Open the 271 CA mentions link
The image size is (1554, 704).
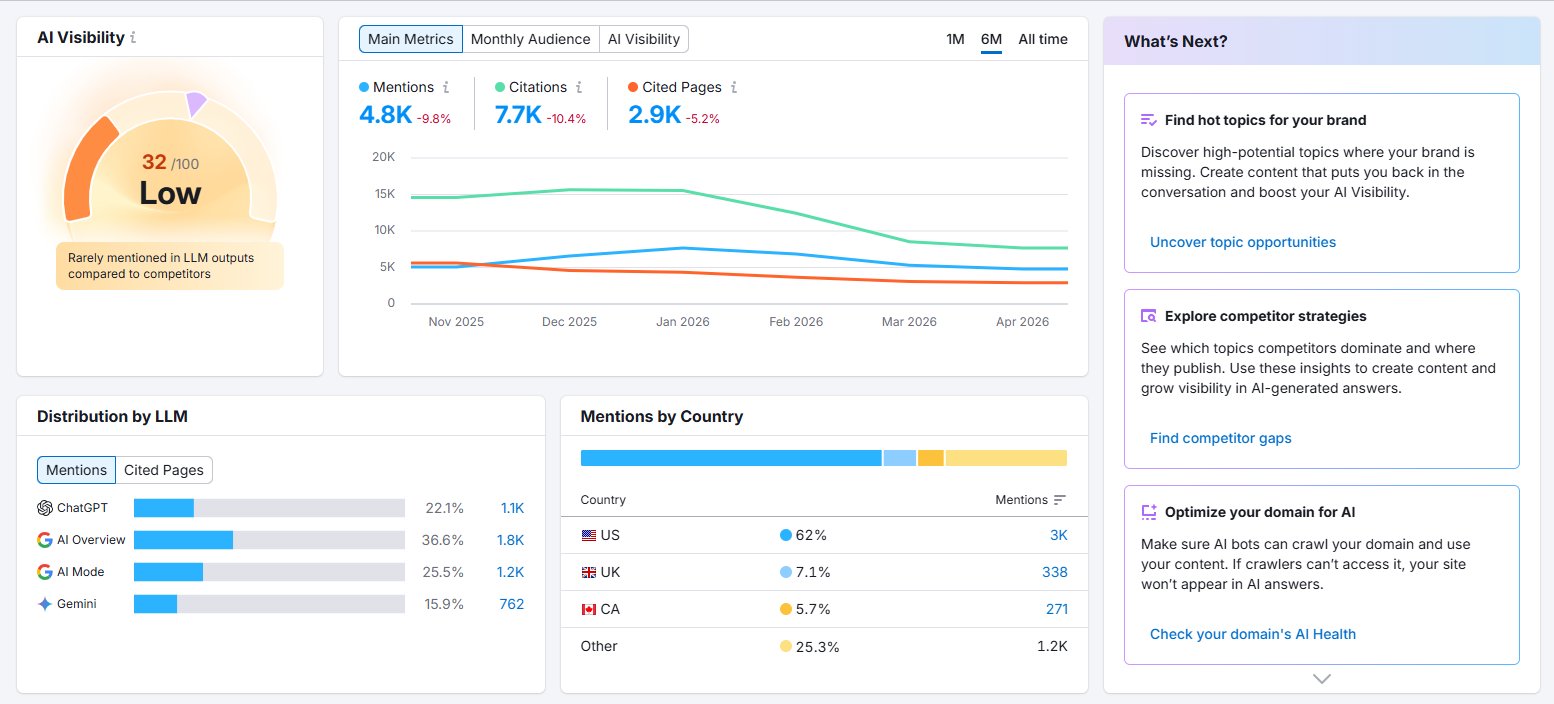[1055, 609]
